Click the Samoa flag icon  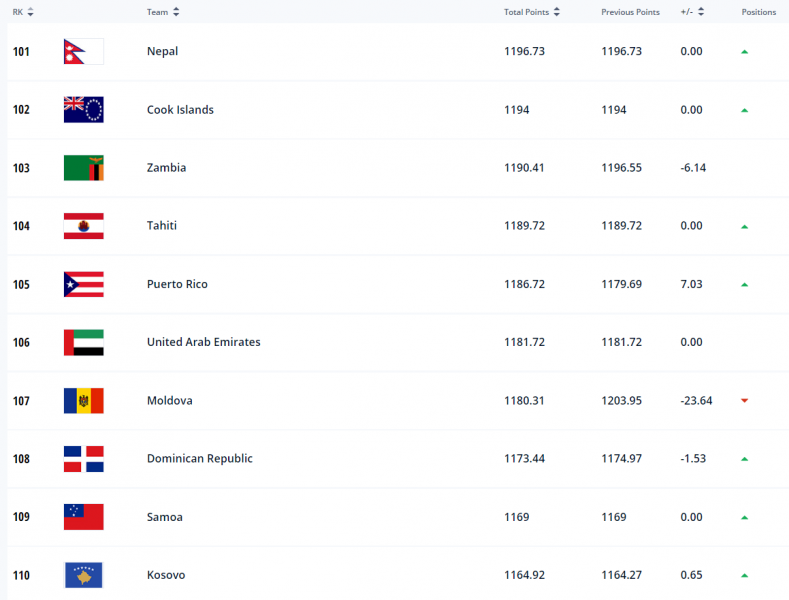coord(83,517)
